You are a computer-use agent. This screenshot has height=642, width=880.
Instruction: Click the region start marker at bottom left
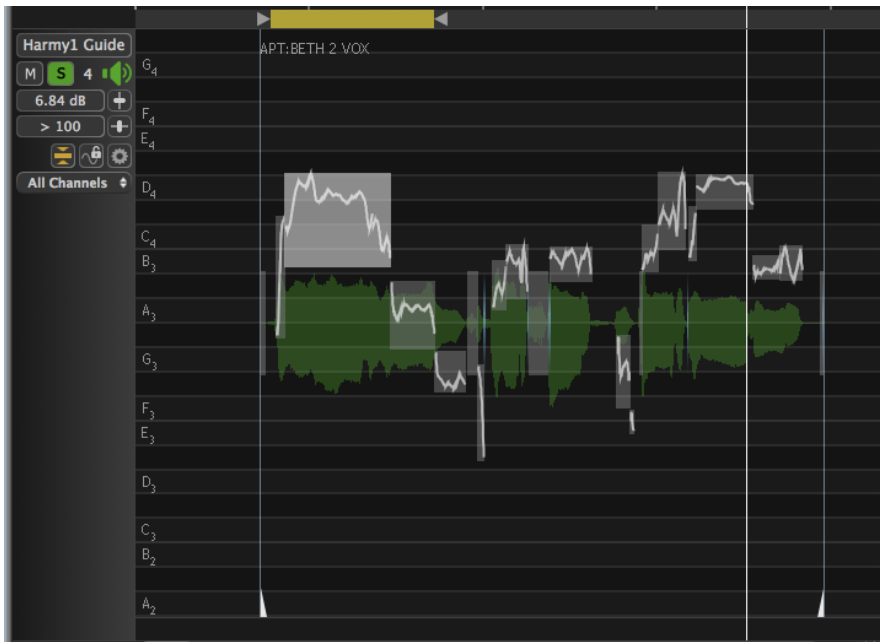[x=263, y=604]
